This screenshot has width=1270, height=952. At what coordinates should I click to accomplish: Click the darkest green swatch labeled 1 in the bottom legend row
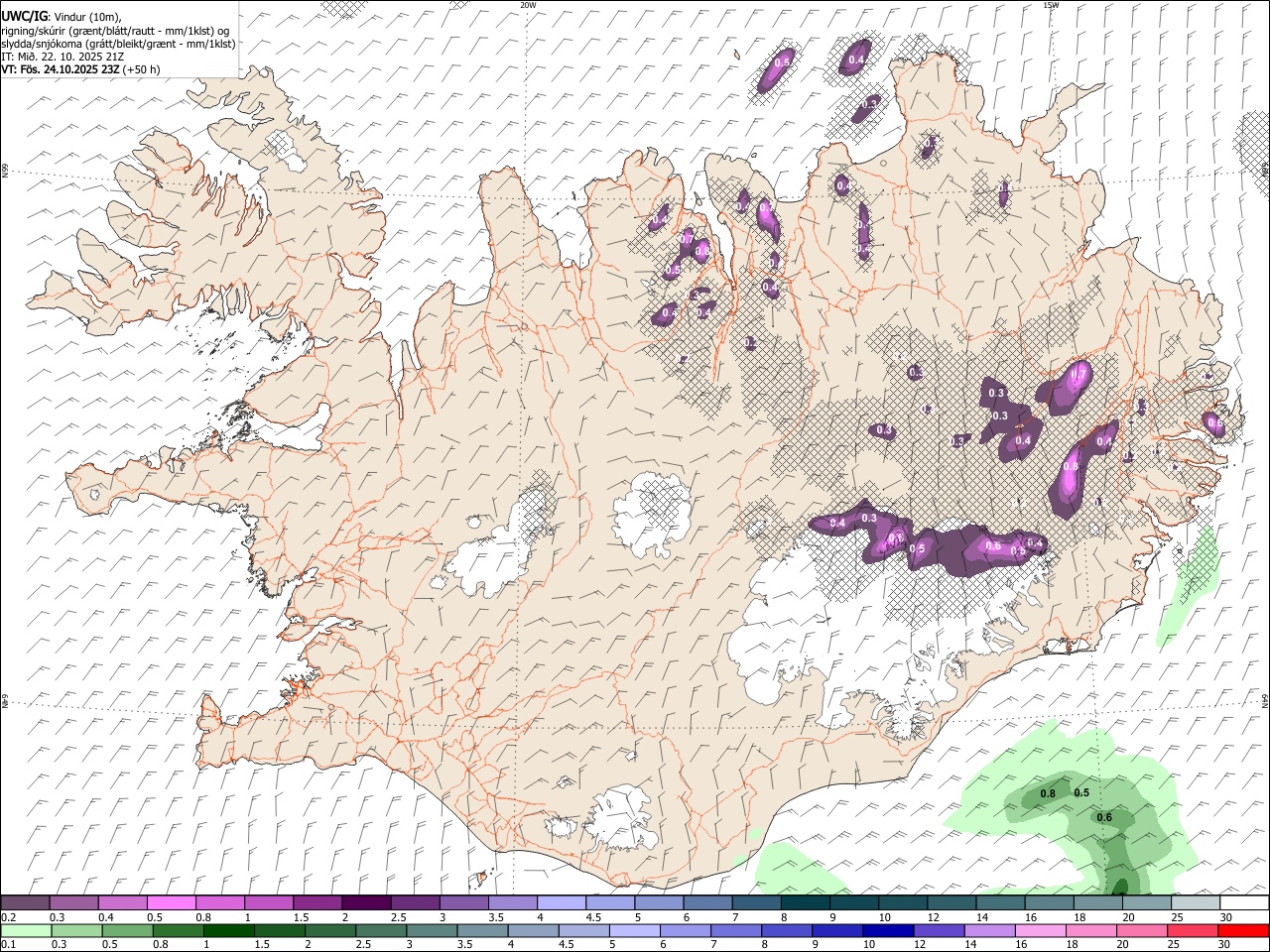point(228,930)
